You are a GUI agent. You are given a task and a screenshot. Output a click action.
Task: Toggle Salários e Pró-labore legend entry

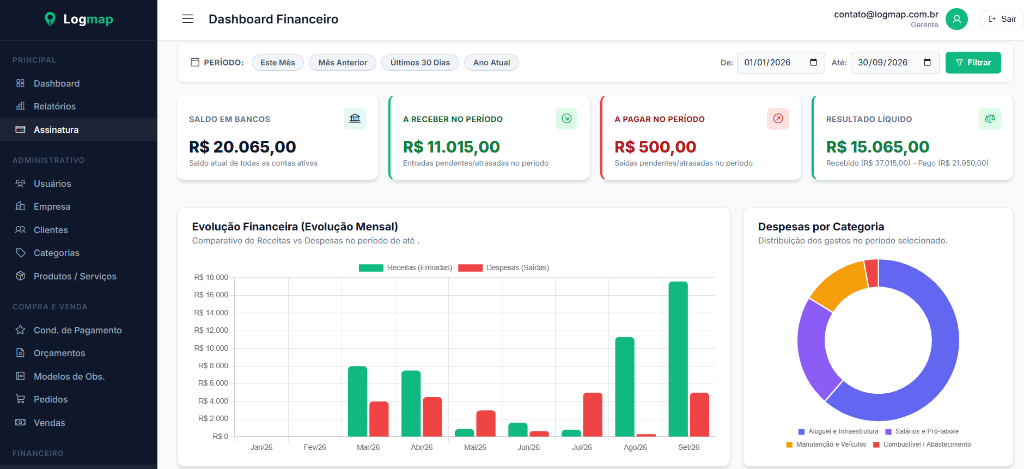pos(921,432)
